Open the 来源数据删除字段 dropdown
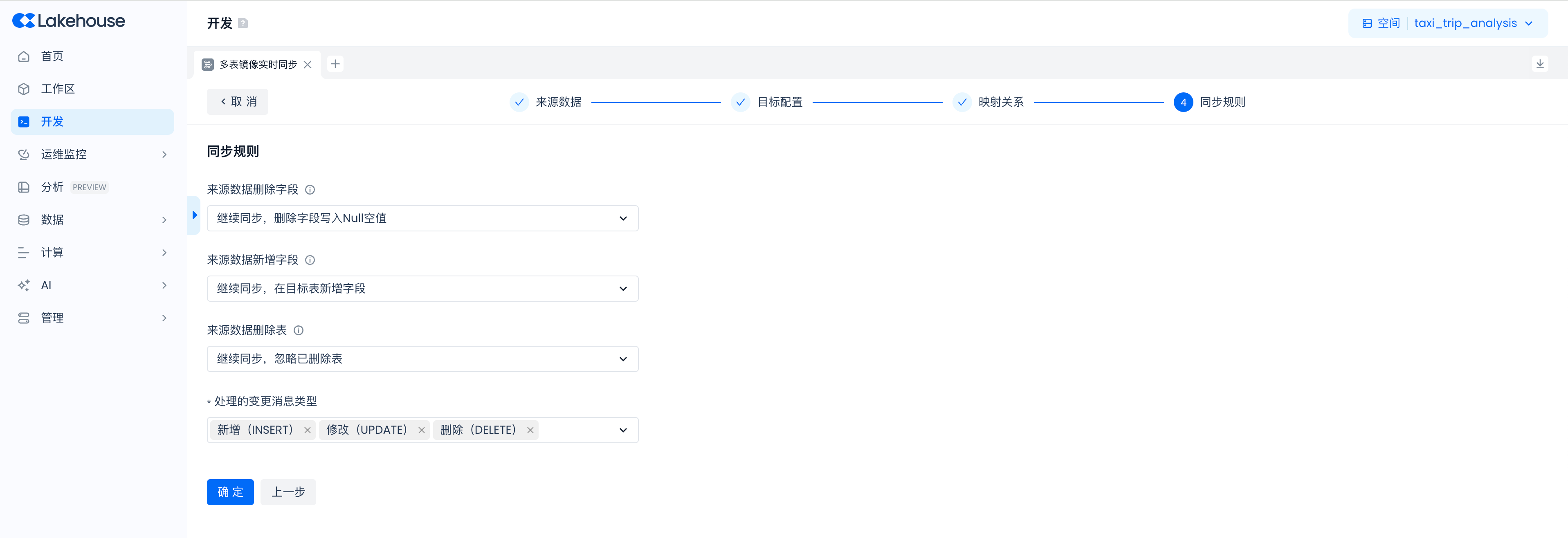Viewport: 1568px width, 538px height. (422, 218)
